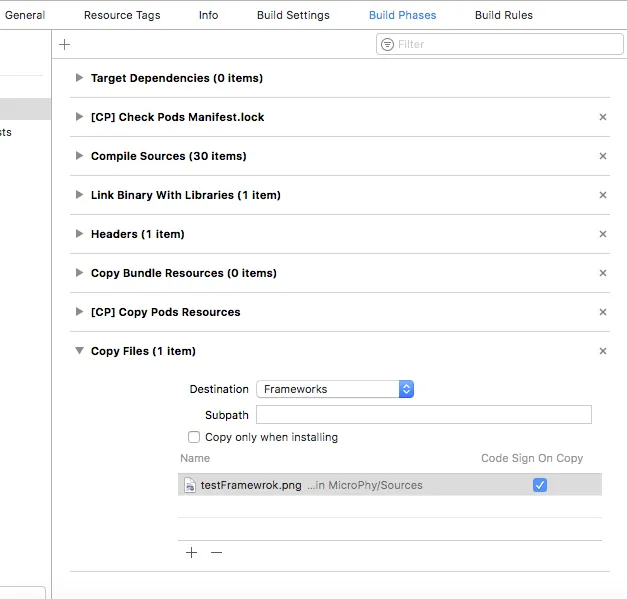
Task: Click Compile Sources (30 items) title
Action: coord(168,156)
